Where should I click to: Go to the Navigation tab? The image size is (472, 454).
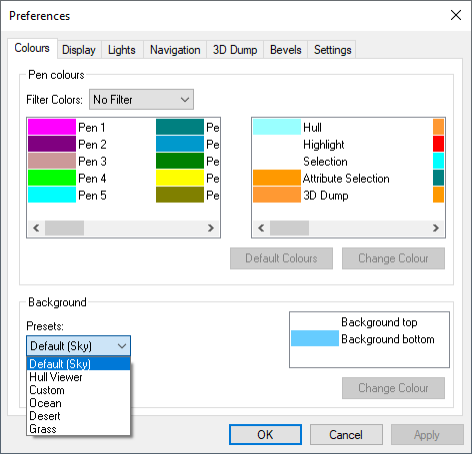pyautogui.click(x=175, y=50)
